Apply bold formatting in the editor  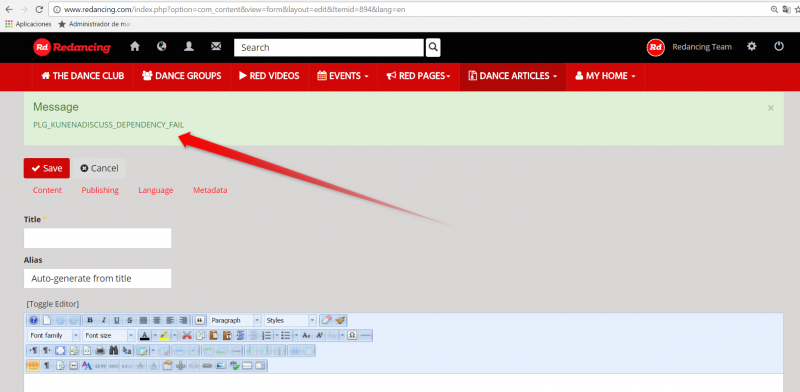pyautogui.click(x=90, y=321)
